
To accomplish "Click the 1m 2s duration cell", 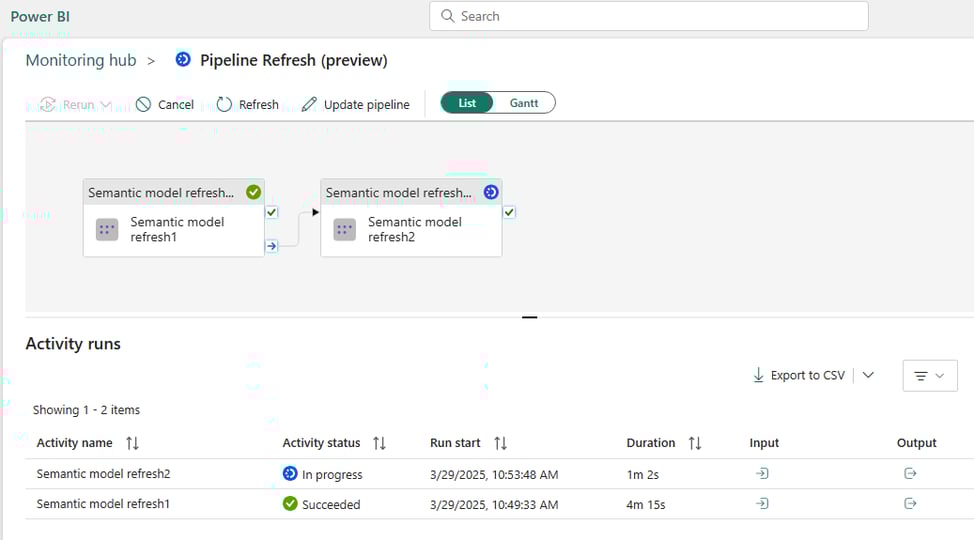I will [642, 475].
